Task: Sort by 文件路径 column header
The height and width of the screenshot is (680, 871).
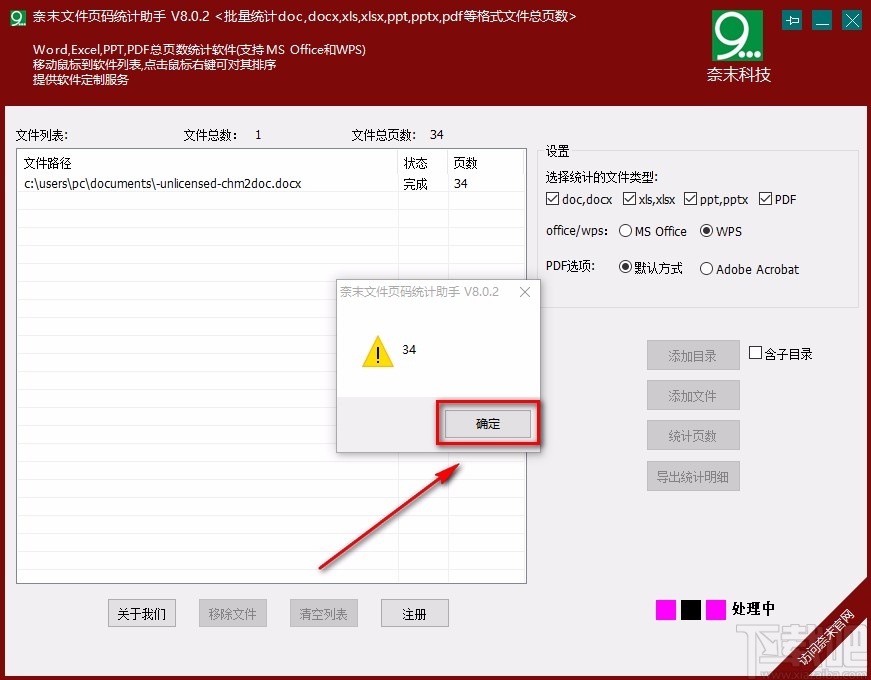Action: (x=208, y=163)
